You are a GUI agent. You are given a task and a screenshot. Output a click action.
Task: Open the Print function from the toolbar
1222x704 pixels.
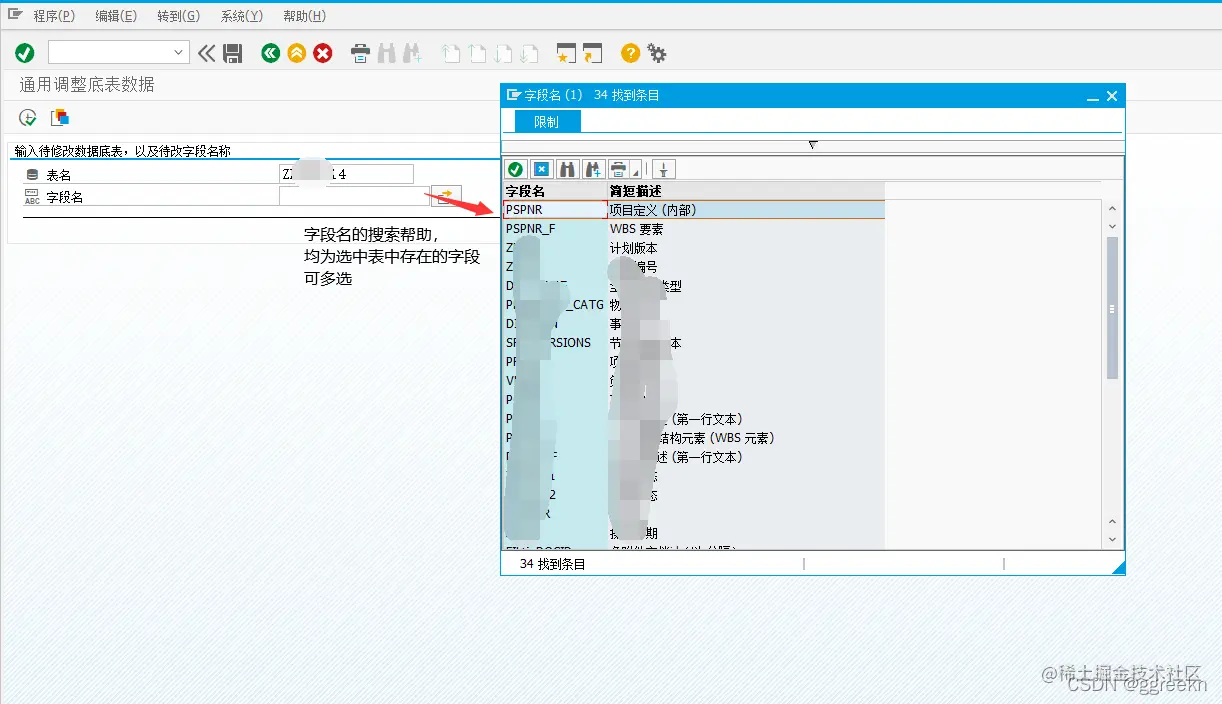coord(360,53)
